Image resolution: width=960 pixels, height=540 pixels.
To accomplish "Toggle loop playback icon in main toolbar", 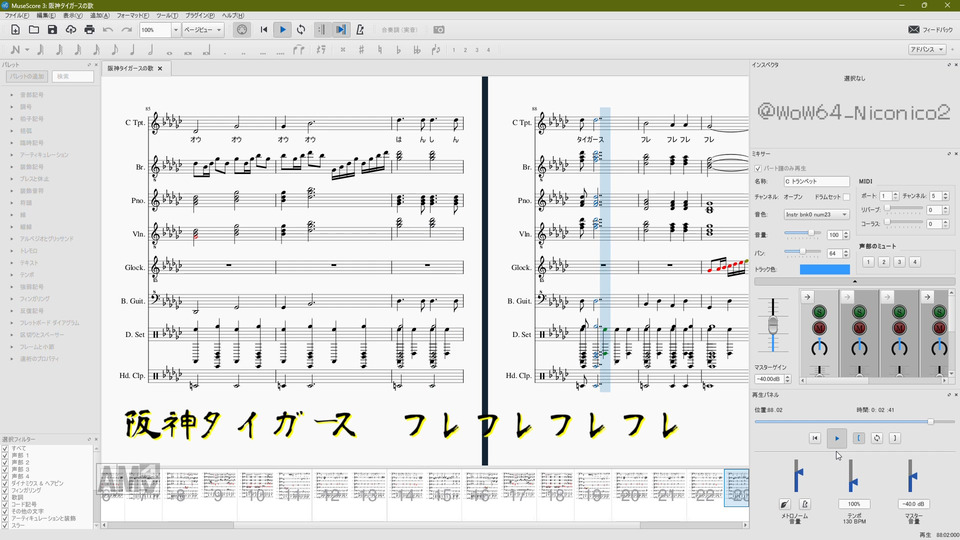I will (301, 30).
